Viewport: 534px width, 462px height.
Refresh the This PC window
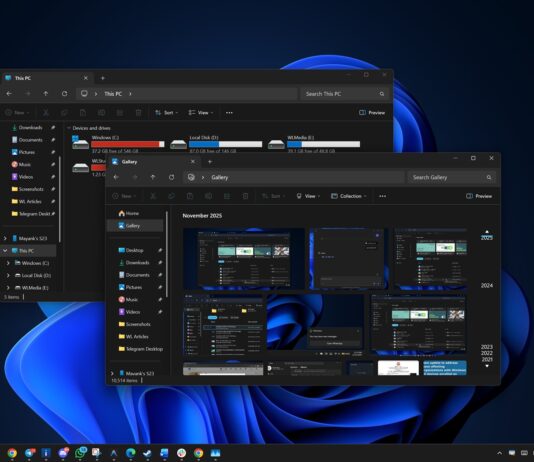tap(64, 94)
